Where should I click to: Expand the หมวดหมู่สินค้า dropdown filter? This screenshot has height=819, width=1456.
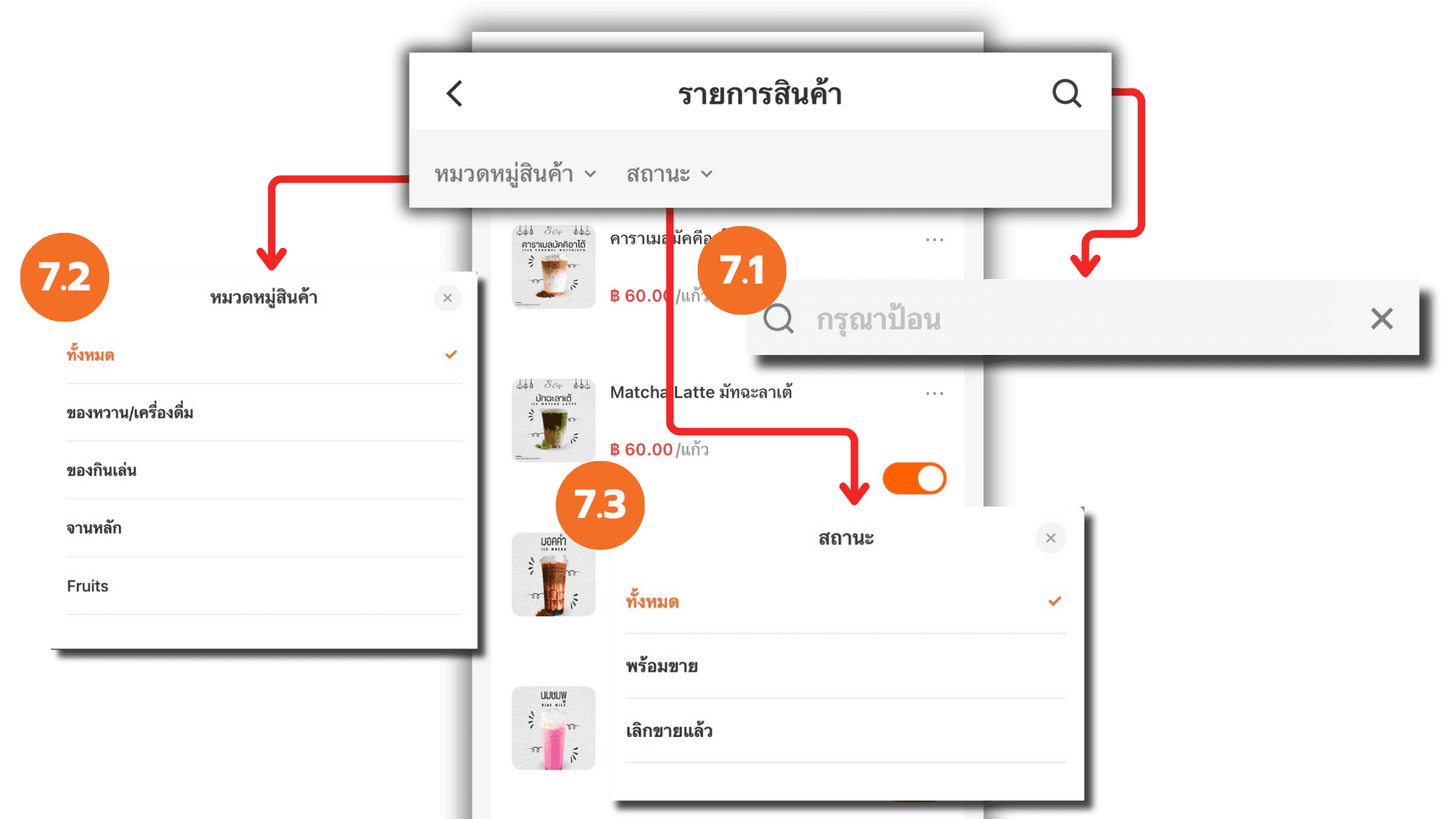(515, 174)
